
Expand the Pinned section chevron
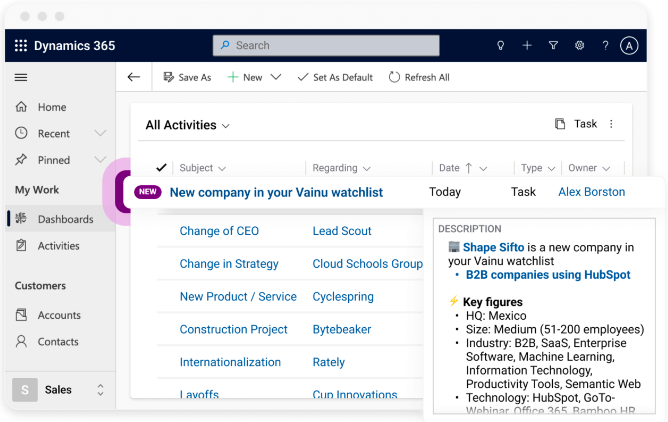click(x=101, y=160)
